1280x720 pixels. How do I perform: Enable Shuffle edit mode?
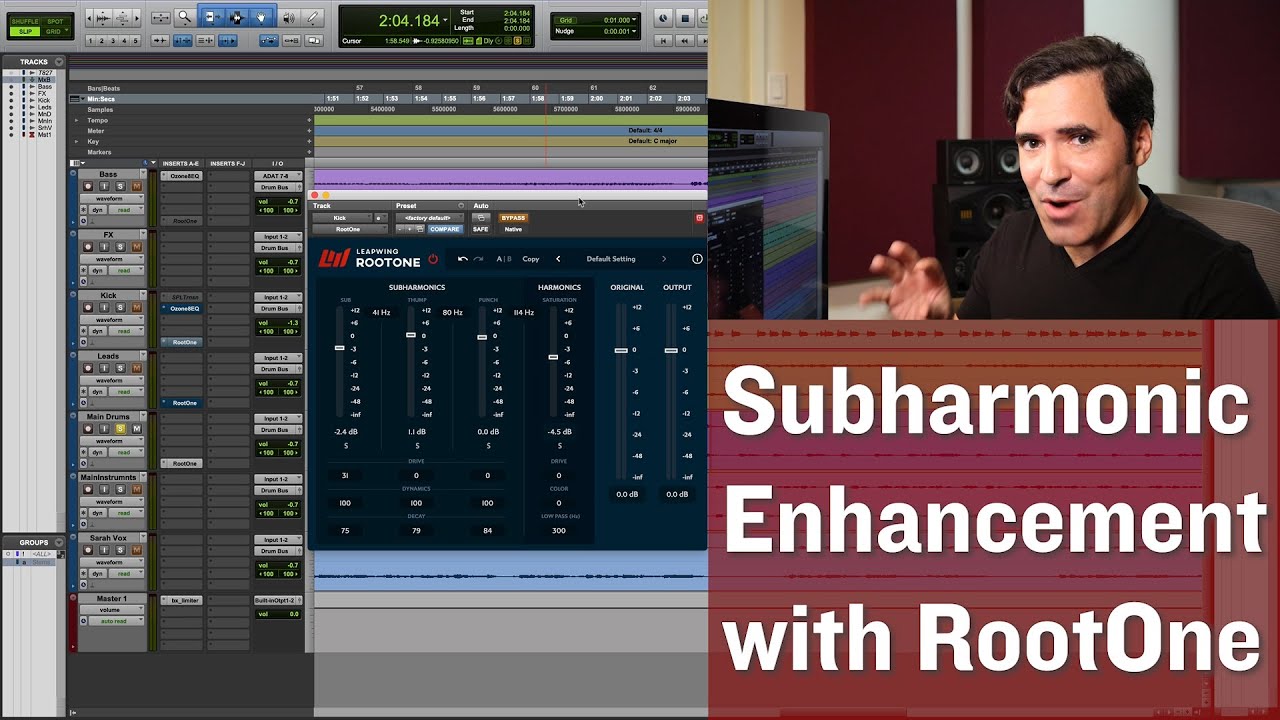25,21
